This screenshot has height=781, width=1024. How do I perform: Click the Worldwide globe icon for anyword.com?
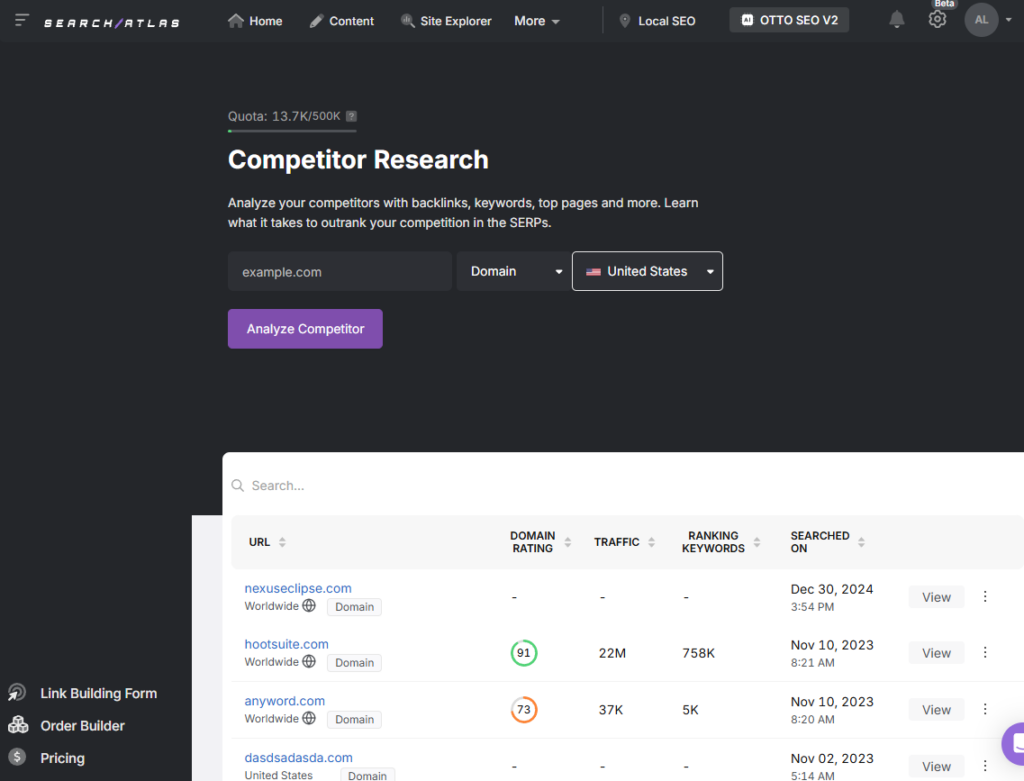pyautogui.click(x=309, y=718)
